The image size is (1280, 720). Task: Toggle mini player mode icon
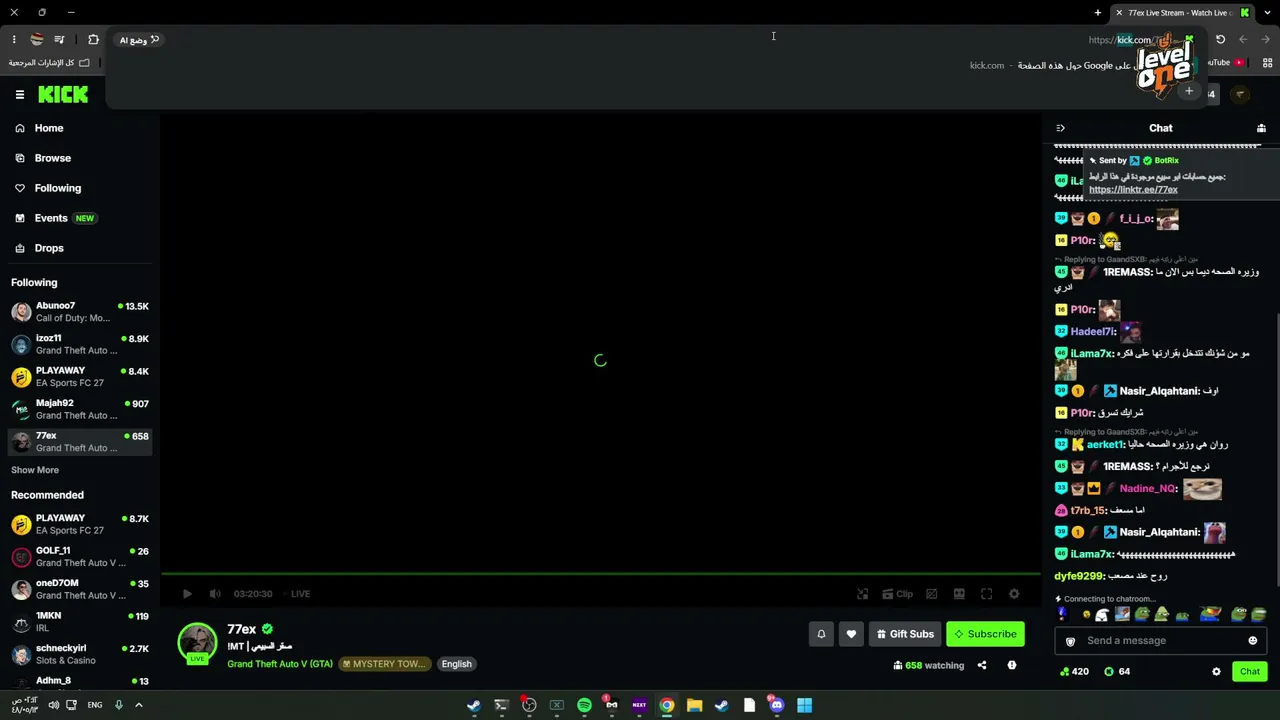click(862, 594)
